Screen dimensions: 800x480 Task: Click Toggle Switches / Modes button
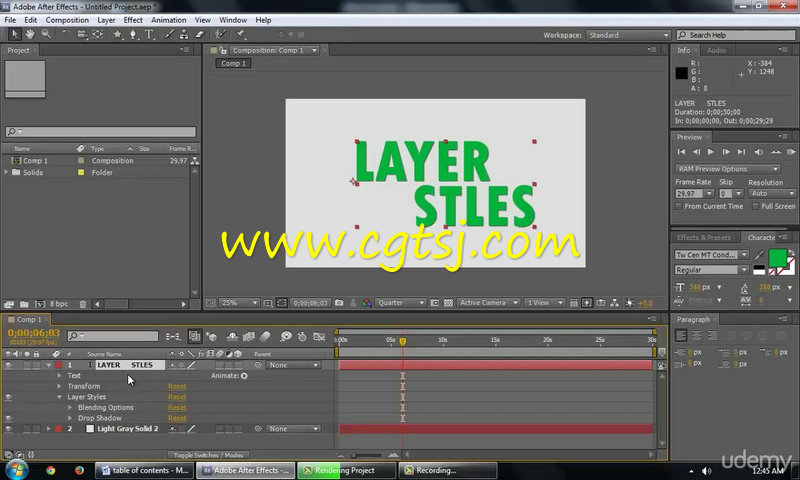(x=208, y=455)
